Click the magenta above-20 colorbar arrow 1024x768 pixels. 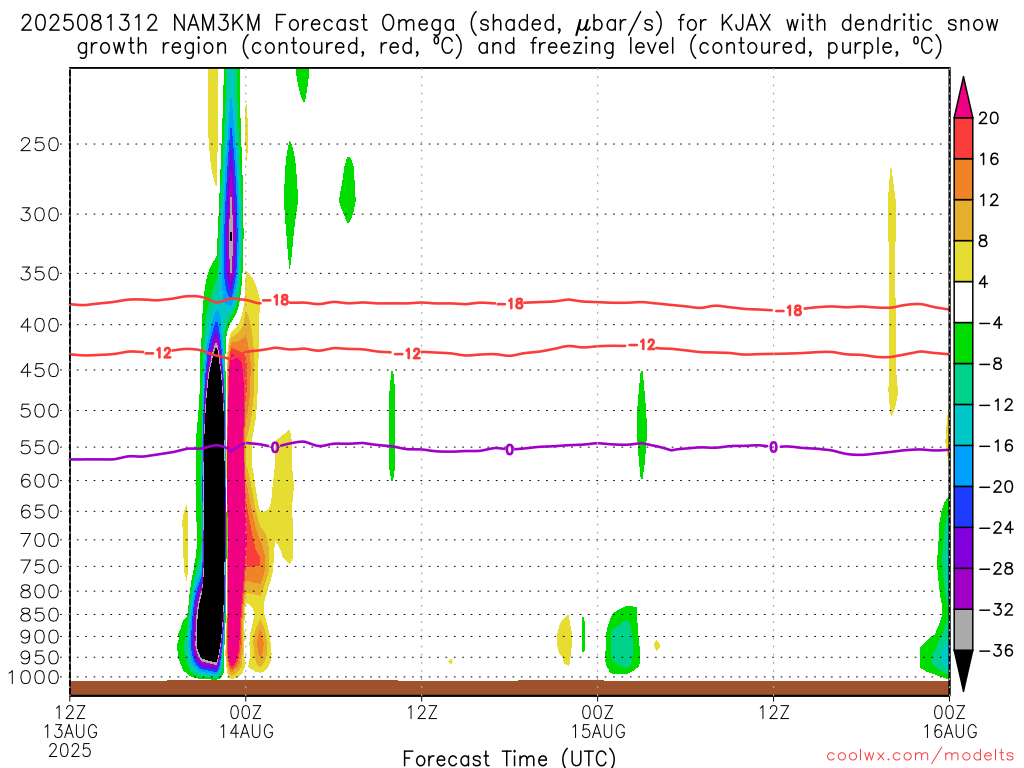[963, 97]
